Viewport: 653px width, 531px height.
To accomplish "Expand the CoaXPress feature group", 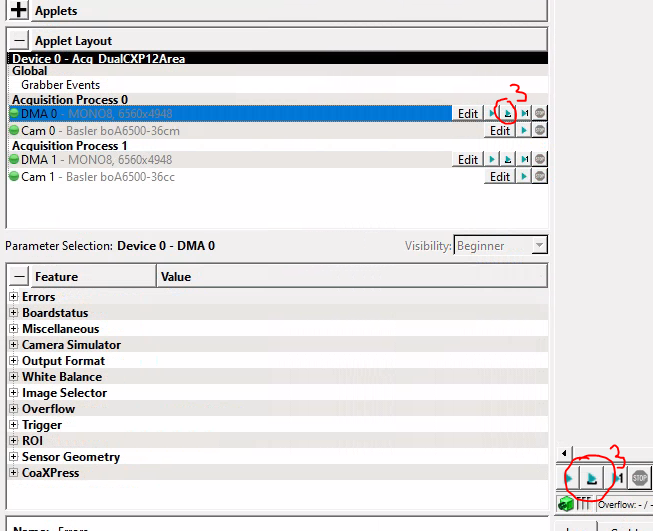I will (13, 473).
